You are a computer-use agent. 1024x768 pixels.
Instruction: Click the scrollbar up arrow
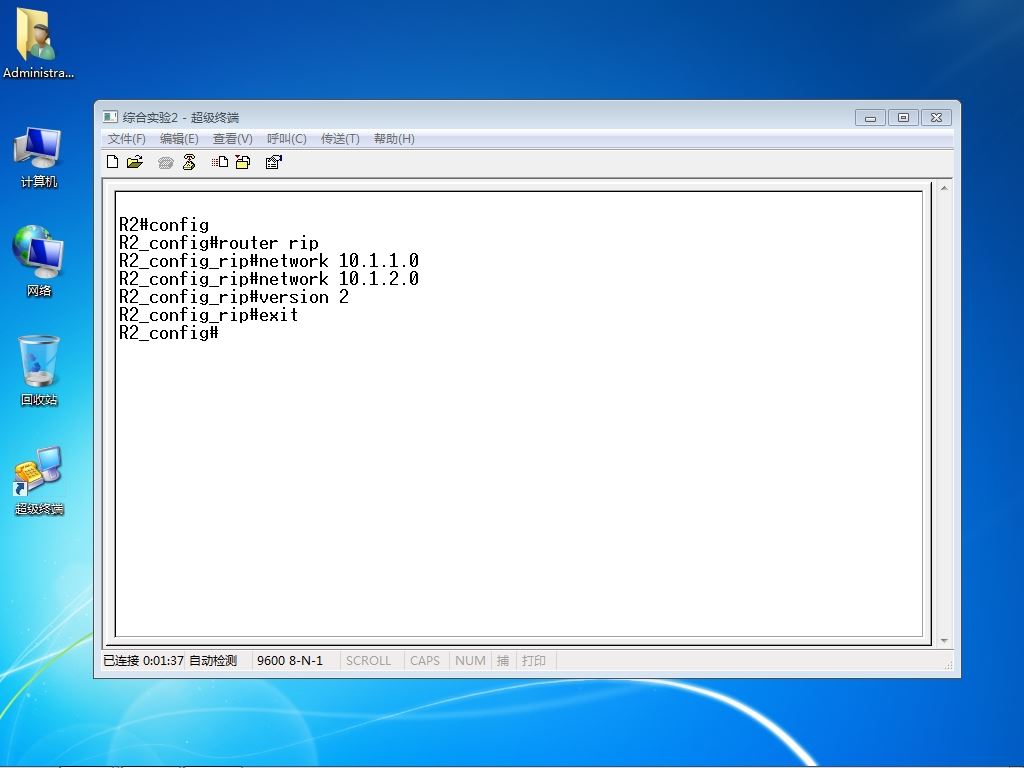944,188
